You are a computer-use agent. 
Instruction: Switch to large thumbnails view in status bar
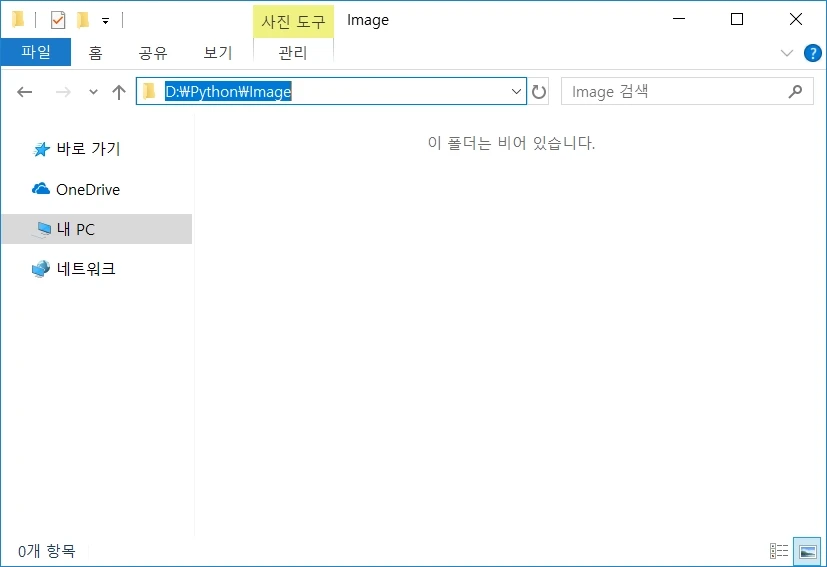pyautogui.click(x=806, y=551)
